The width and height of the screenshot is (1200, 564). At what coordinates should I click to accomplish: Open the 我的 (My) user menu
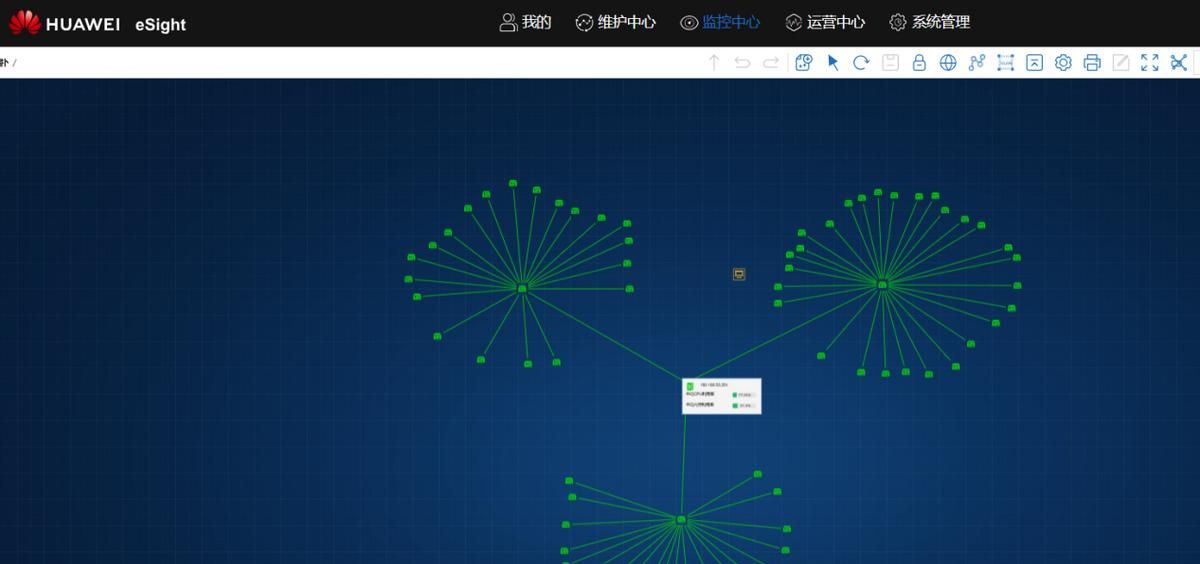click(525, 22)
